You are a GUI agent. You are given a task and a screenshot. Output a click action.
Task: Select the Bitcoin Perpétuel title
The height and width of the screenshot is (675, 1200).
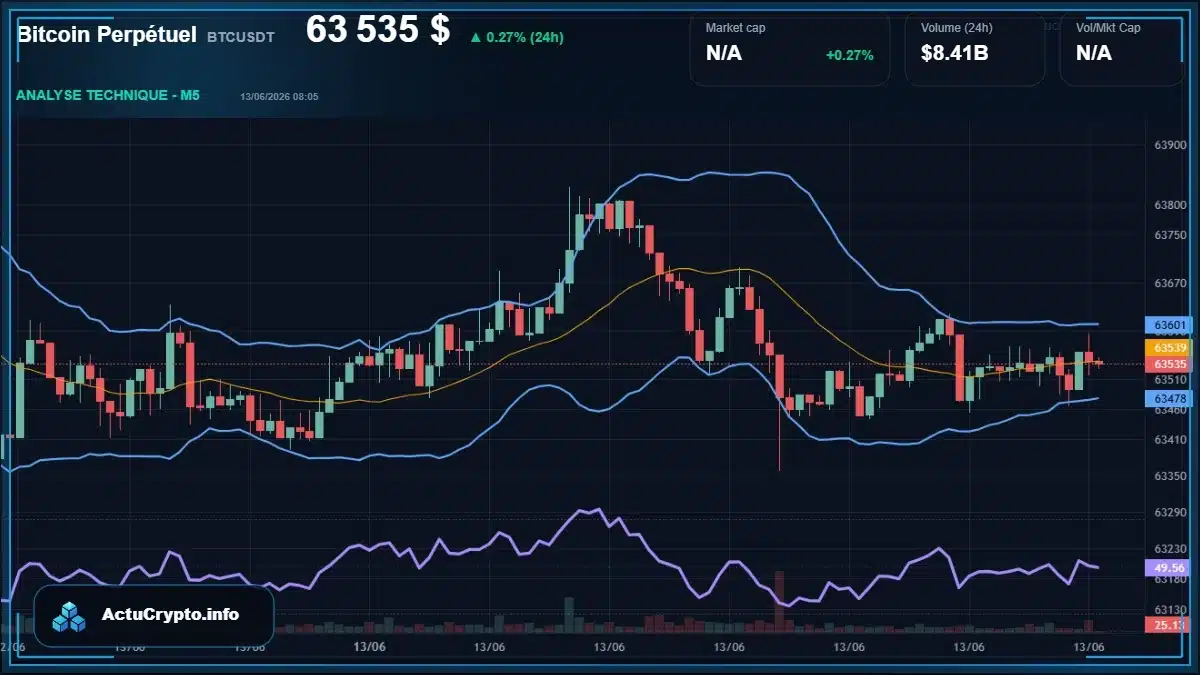pyautogui.click(x=107, y=34)
